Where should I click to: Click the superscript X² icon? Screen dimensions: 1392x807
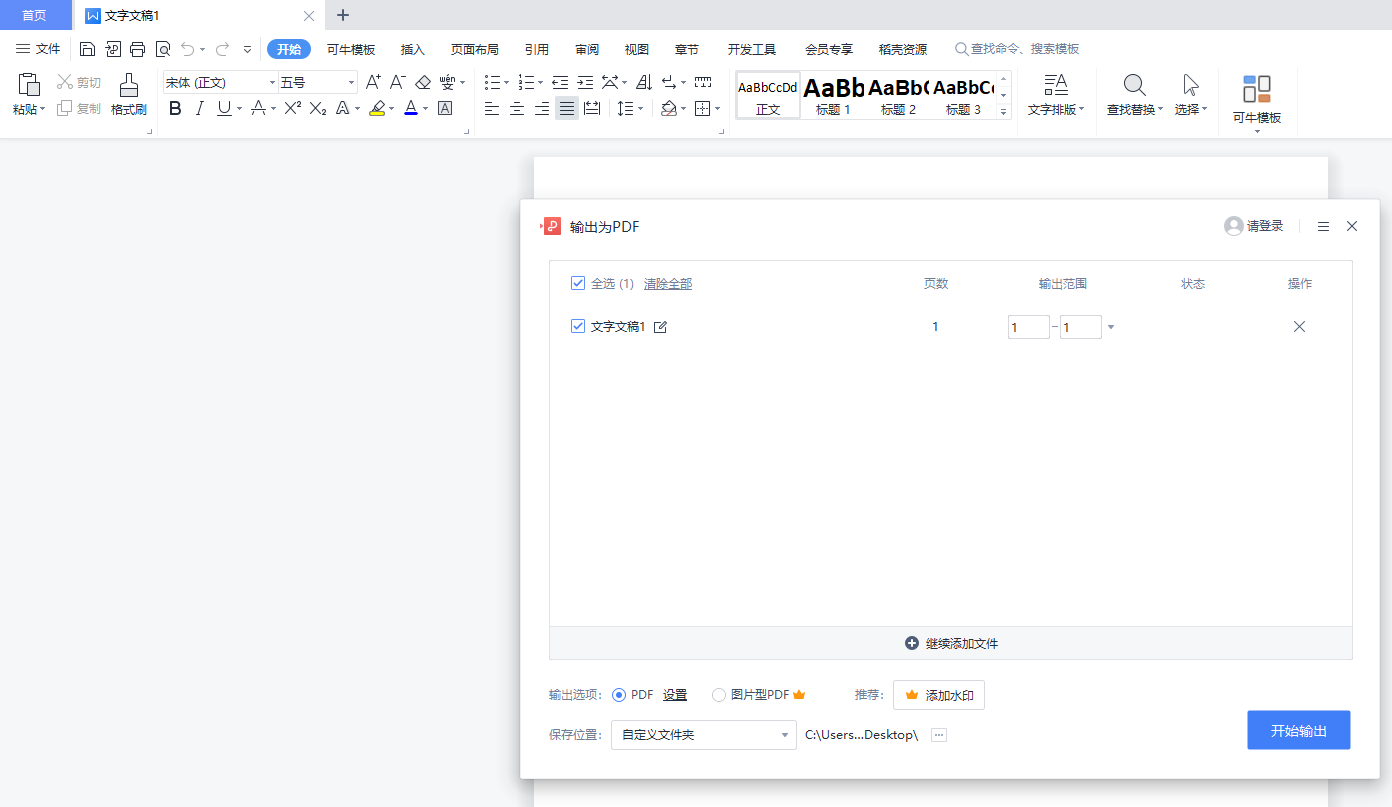point(290,108)
